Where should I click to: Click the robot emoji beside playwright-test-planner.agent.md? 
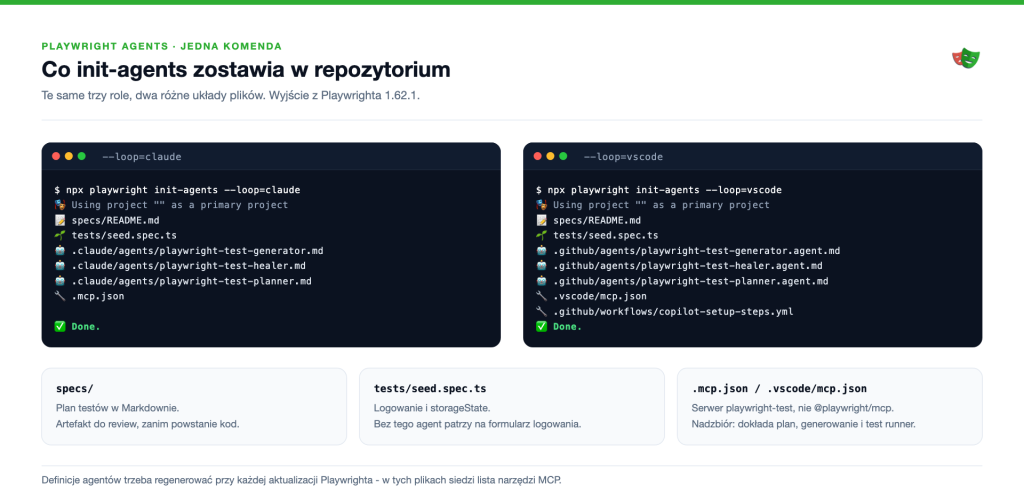541,281
